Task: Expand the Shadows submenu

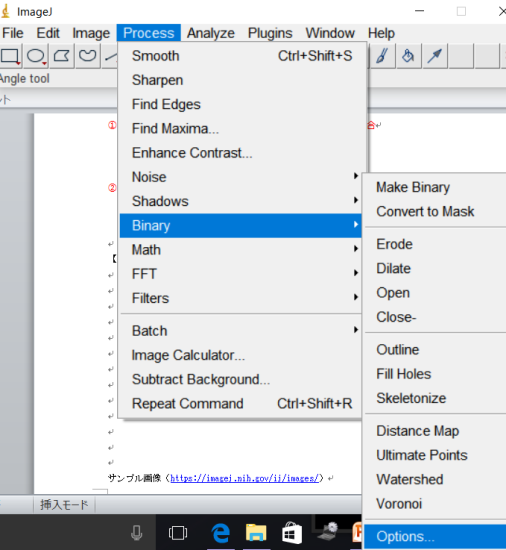Action: (x=241, y=201)
